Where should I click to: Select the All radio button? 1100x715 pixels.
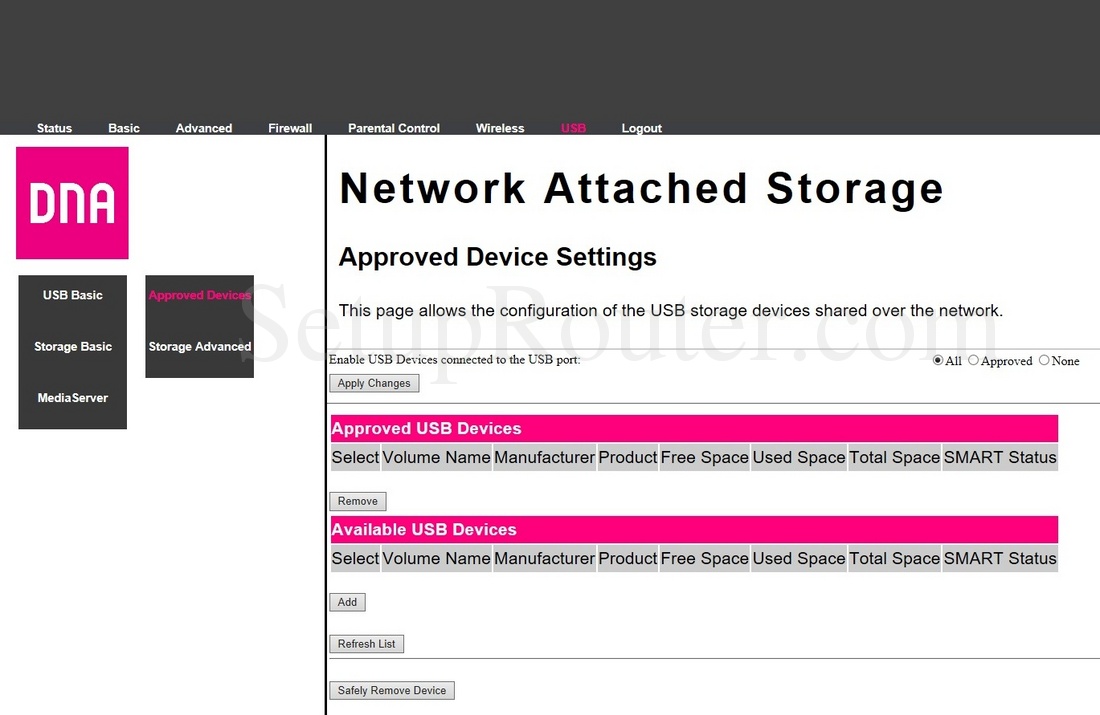click(x=938, y=360)
